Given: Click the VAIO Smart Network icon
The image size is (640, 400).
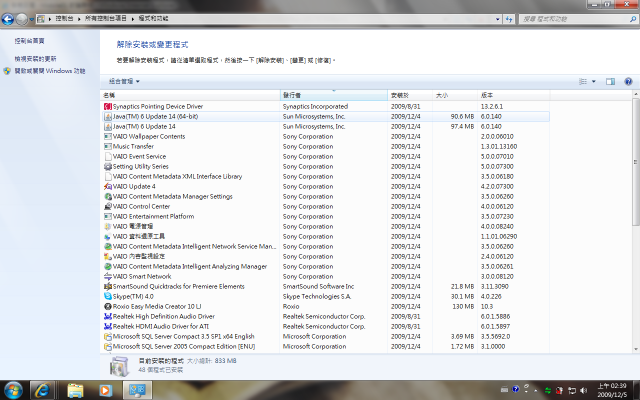Looking at the screenshot, I should point(108,276).
